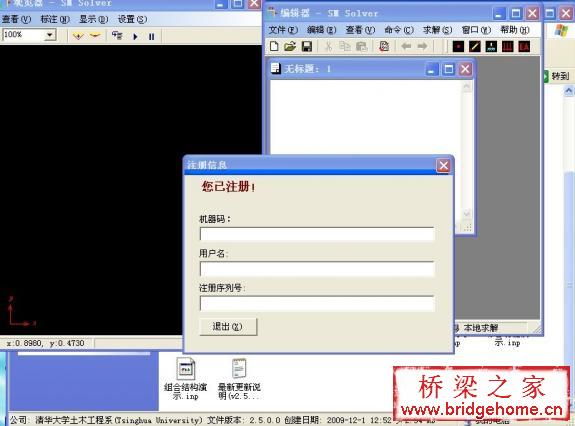This screenshot has height=426, width=575.
Task: Select the support constraint tool icon
Action: 491,46
